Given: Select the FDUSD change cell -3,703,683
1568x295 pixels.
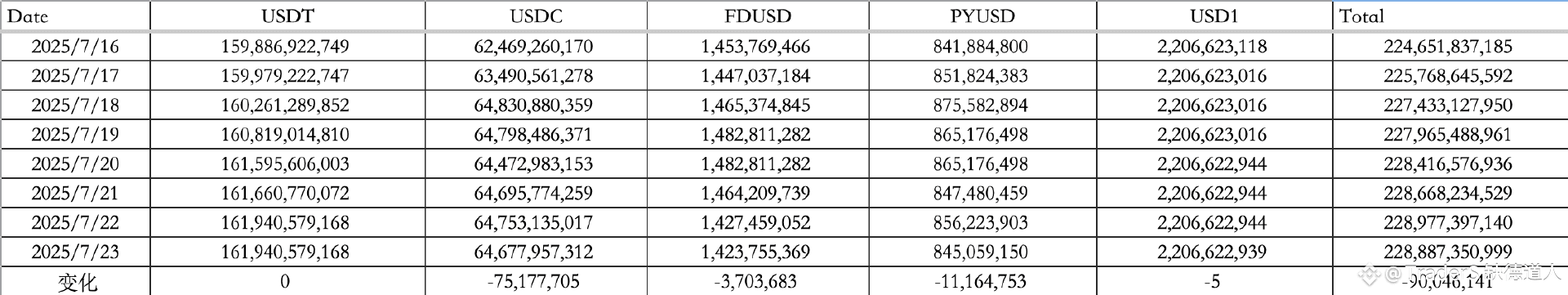Looking at the screenshot, I should pyautogui.click(x=758, y=281).
